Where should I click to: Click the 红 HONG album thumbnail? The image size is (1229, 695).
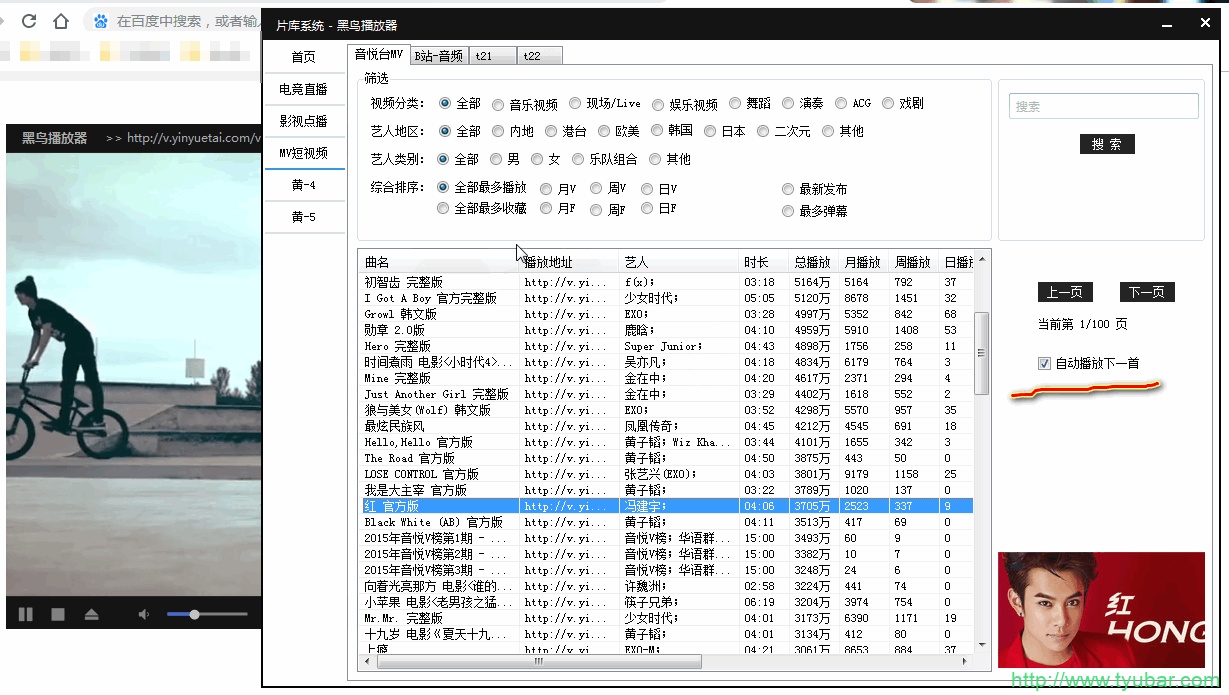click(1101, 609)
